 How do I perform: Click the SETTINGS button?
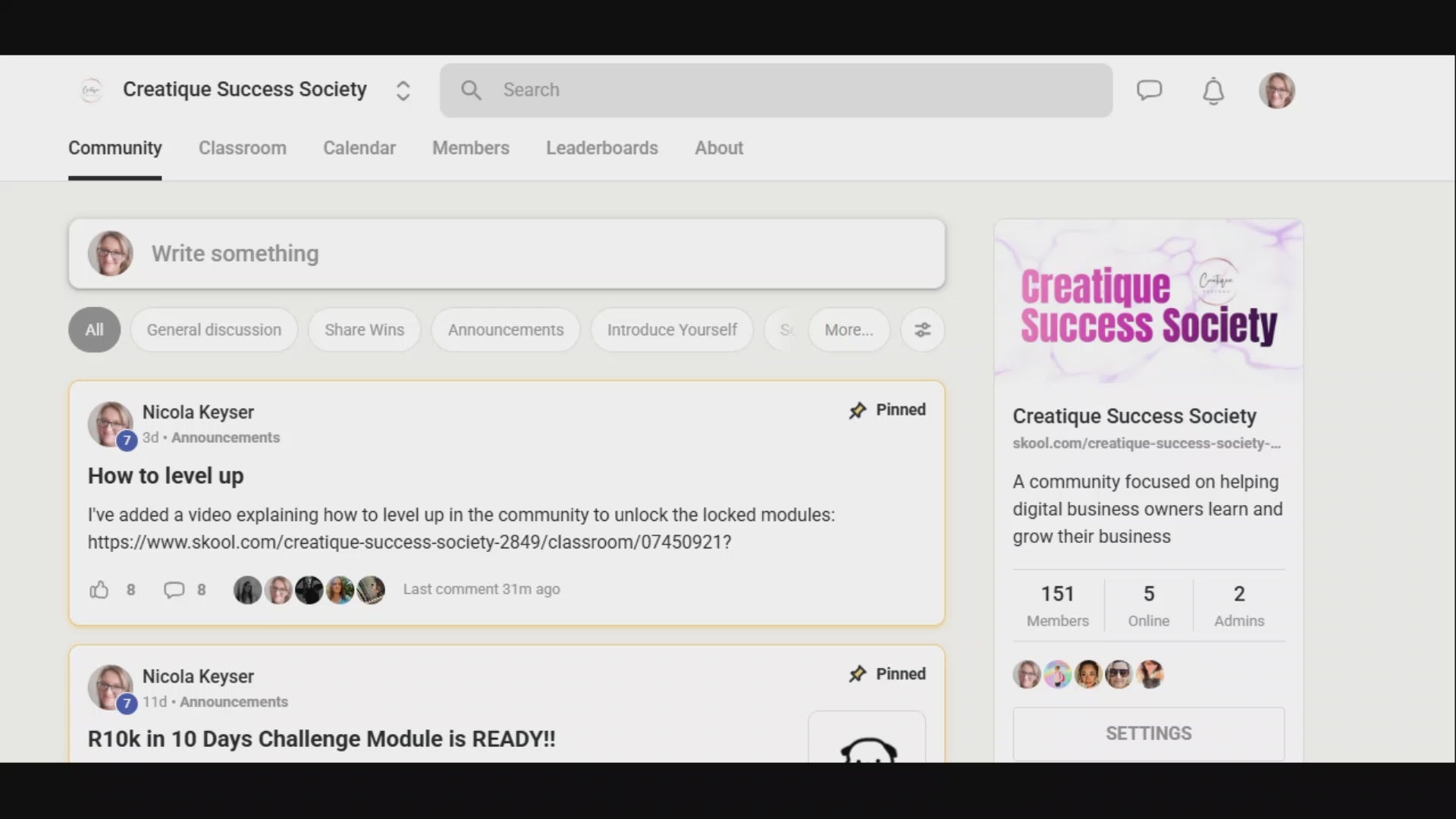tap(1149, 733)
